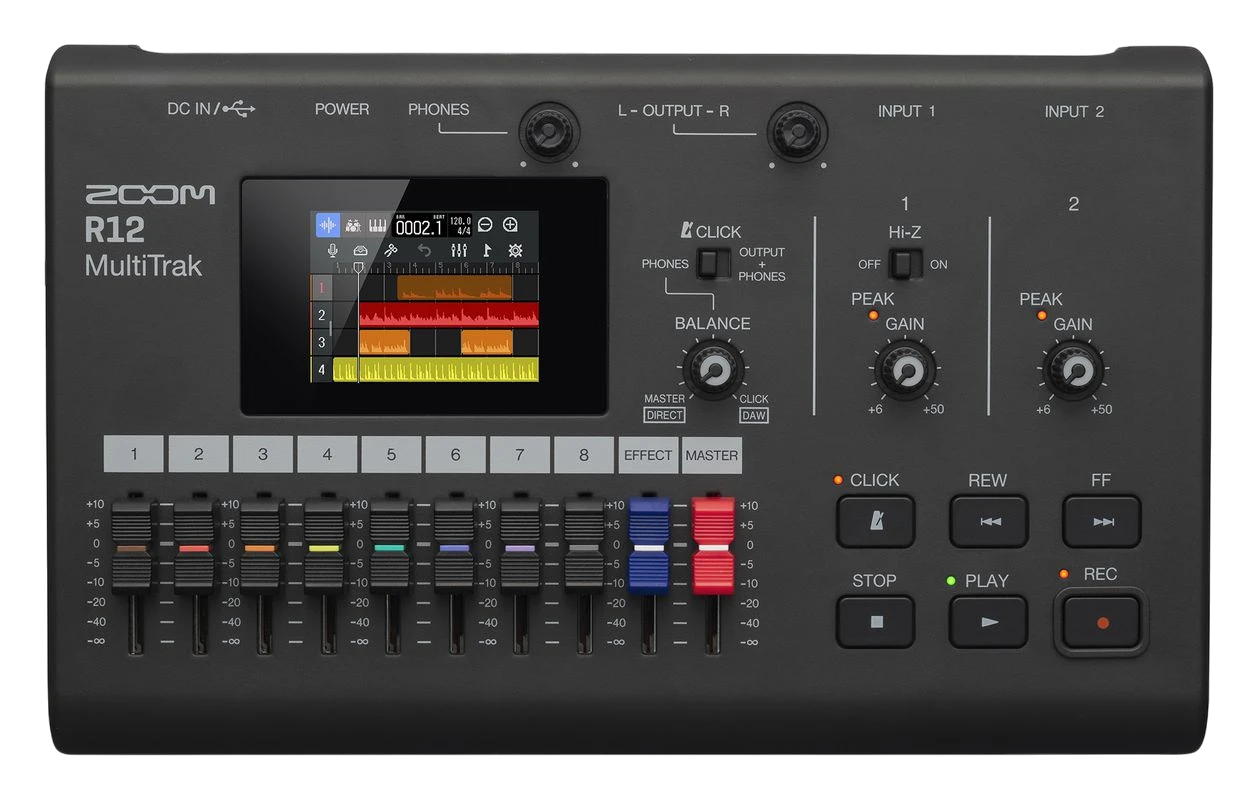Click the red MASTER fader cap

tap(713, 545)
